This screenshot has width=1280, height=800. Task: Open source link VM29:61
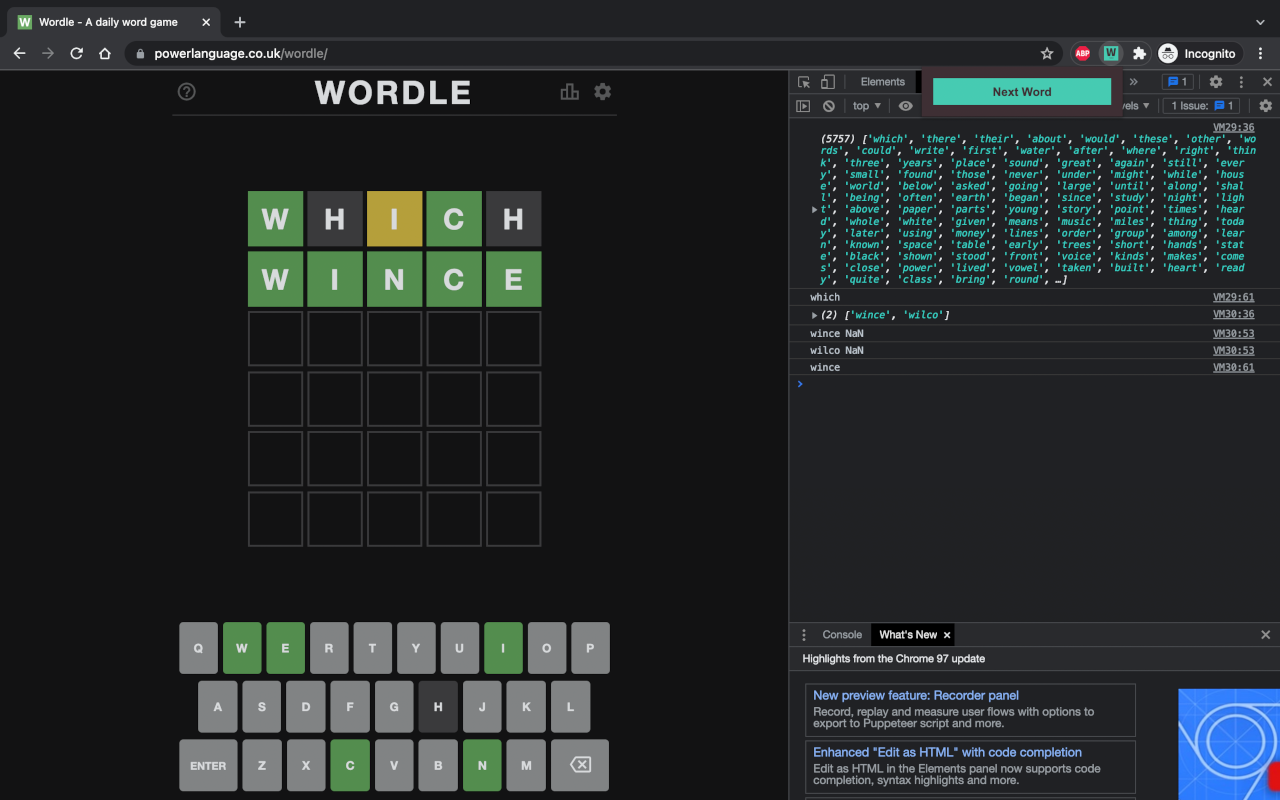1233,297
